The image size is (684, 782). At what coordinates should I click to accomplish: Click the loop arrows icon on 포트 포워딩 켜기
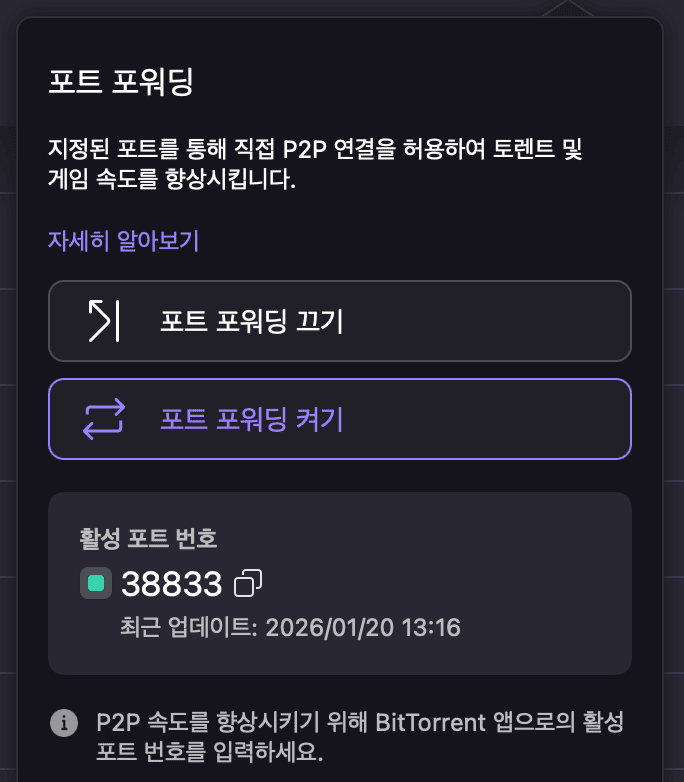[x=103, y=419]
